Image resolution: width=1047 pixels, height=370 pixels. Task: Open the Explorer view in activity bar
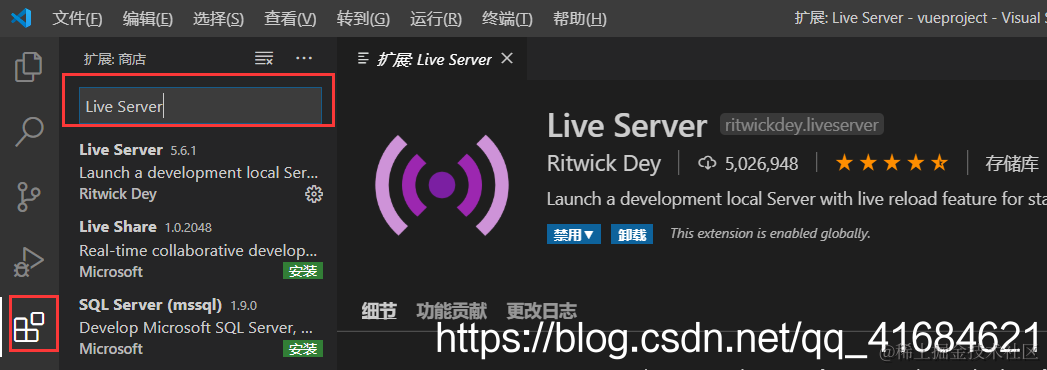point(29,67)
